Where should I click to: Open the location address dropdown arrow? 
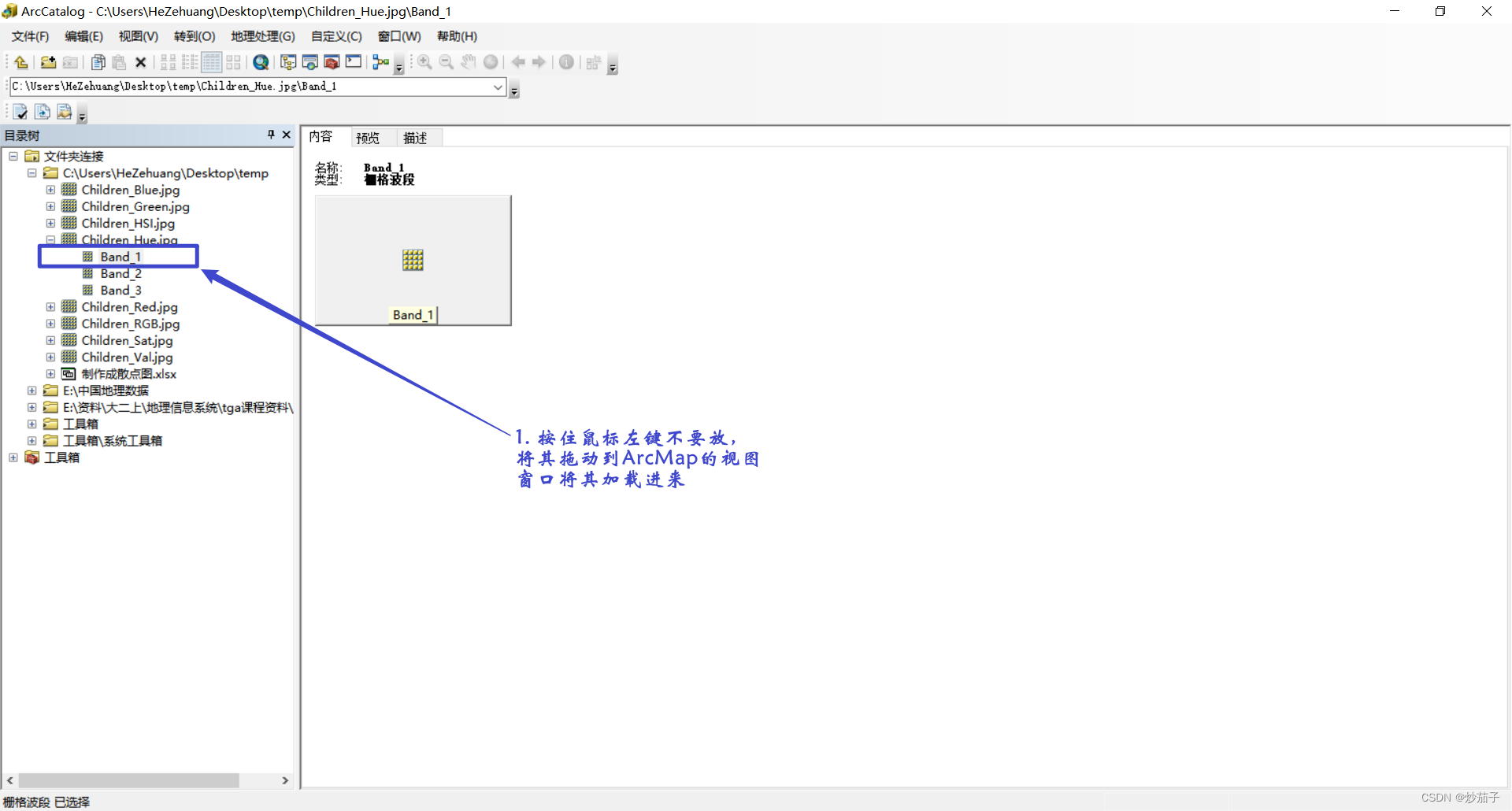(x=498, y=87)
